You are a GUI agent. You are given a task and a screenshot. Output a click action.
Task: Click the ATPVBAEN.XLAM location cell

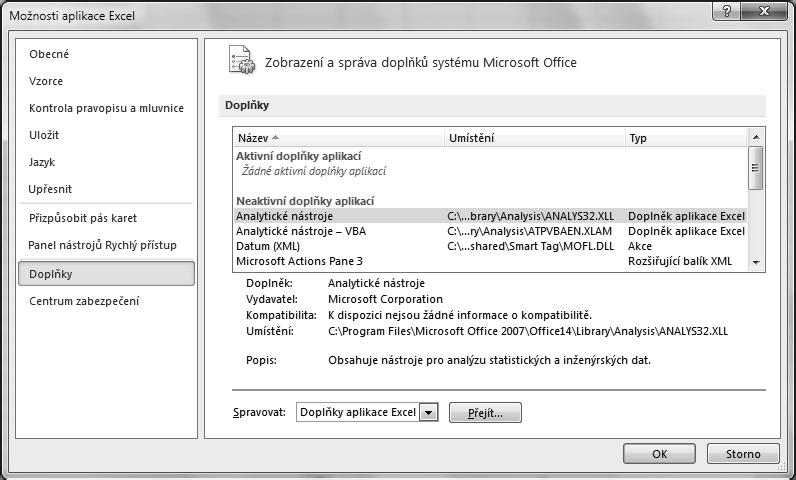[x=529, y=231]
